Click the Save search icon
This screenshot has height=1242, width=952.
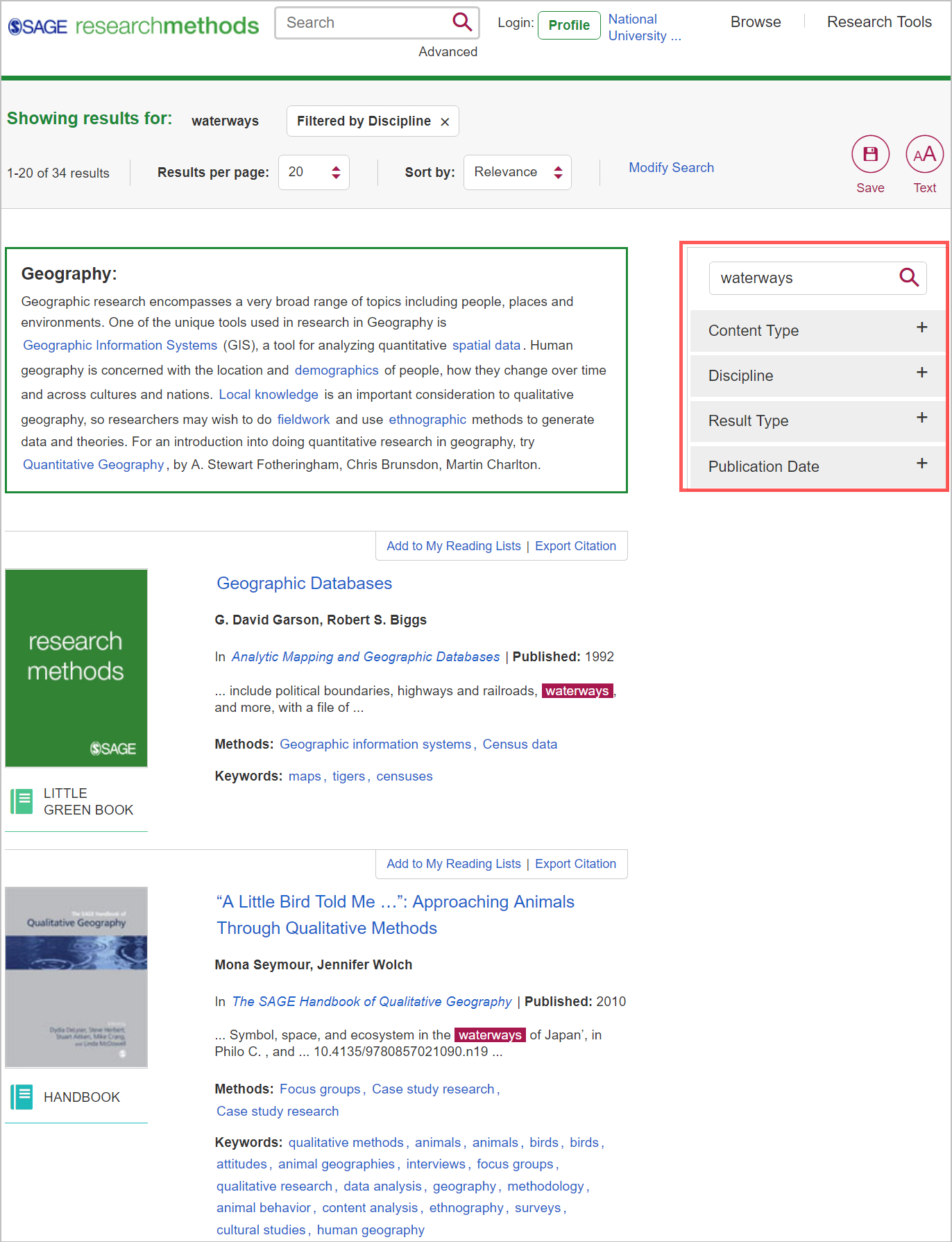(870, 154)
